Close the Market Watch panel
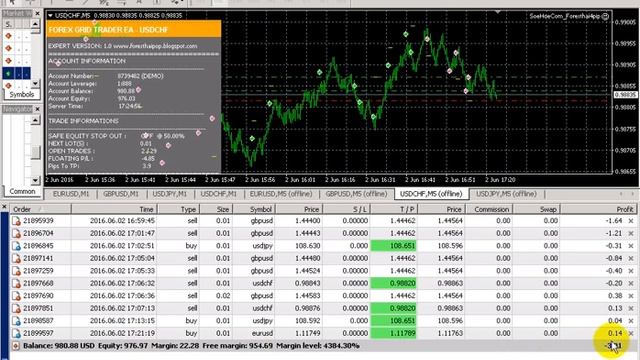Viewport: 640px width, 360px height. 37,13
